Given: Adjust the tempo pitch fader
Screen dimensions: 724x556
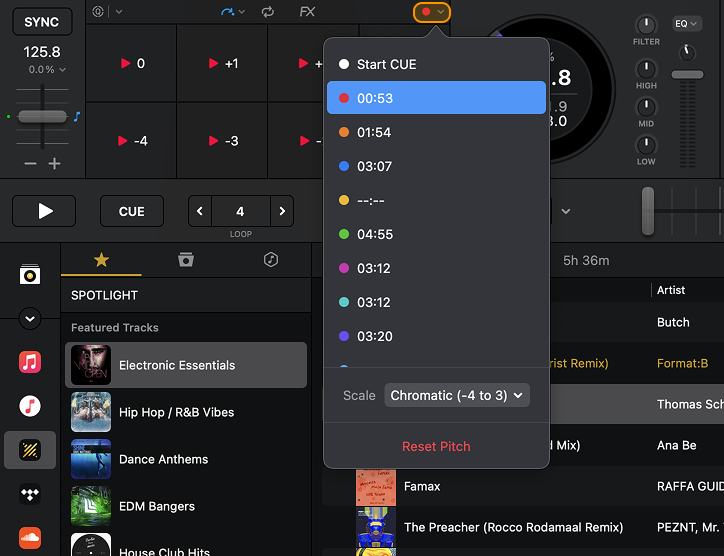Looking at the screenshot, I should pyautogui.click(x=42, y=116).
